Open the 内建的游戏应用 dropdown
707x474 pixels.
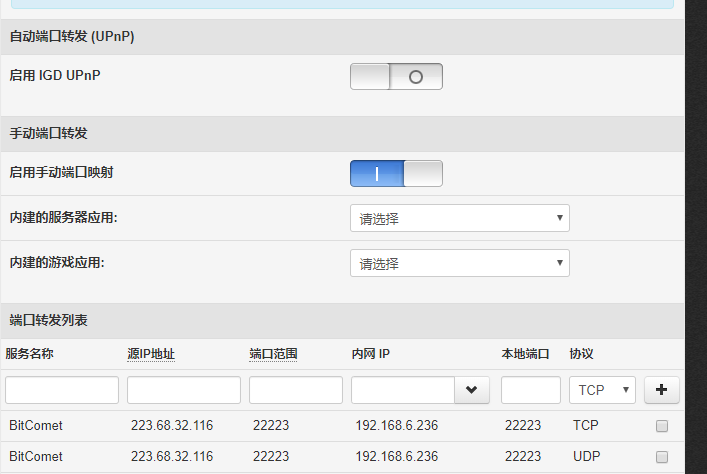[x=459, y=263]
